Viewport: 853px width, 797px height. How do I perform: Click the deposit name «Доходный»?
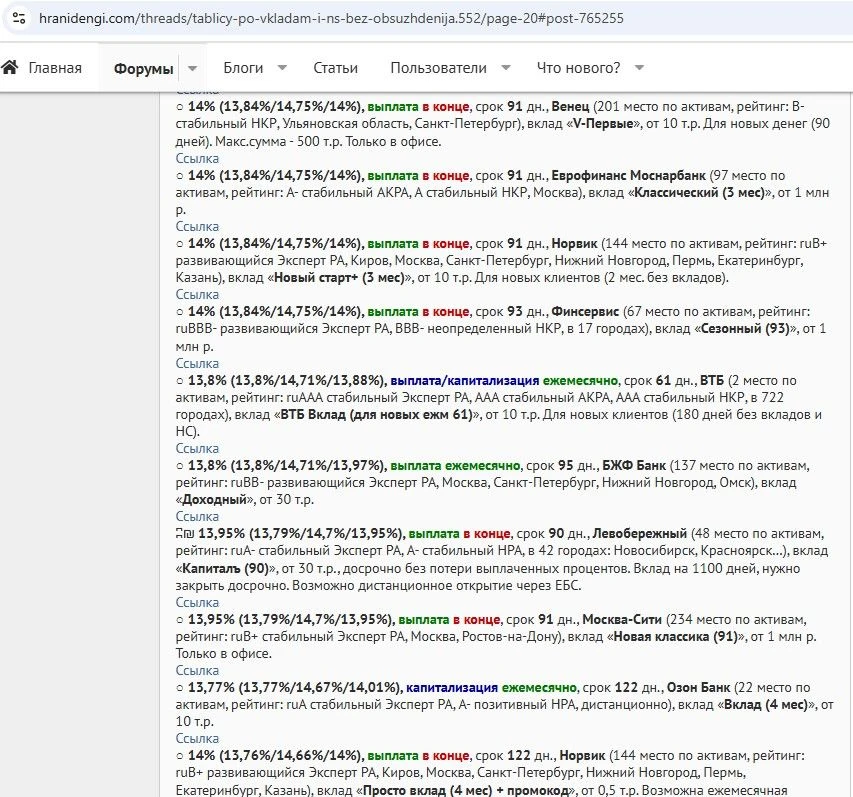pos(214,499)
